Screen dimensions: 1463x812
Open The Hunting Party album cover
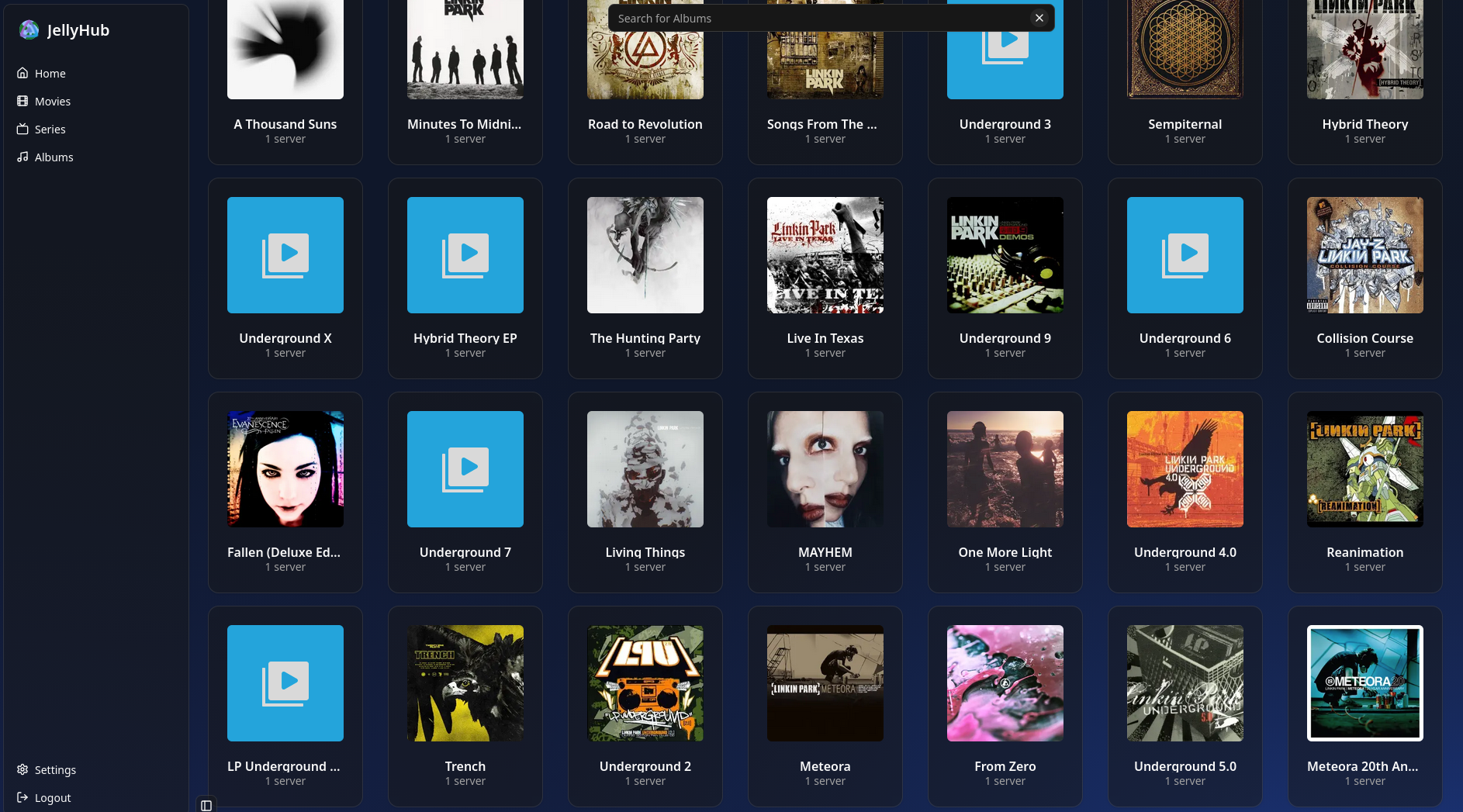(645, 255)
